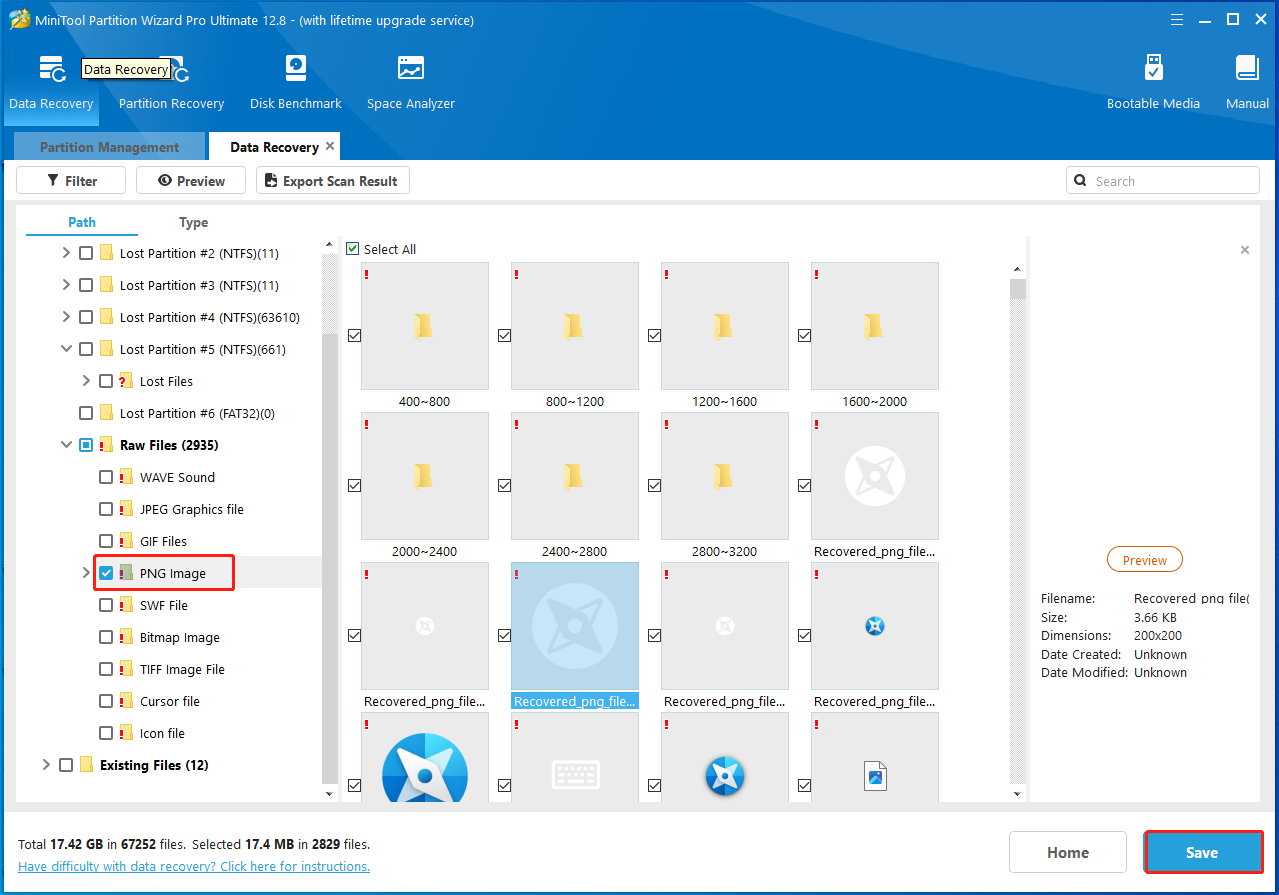This screenshot has height=895, width=1279.
Task: Open the 1600~2000 folder thumbnail
Action: point(874,326)
